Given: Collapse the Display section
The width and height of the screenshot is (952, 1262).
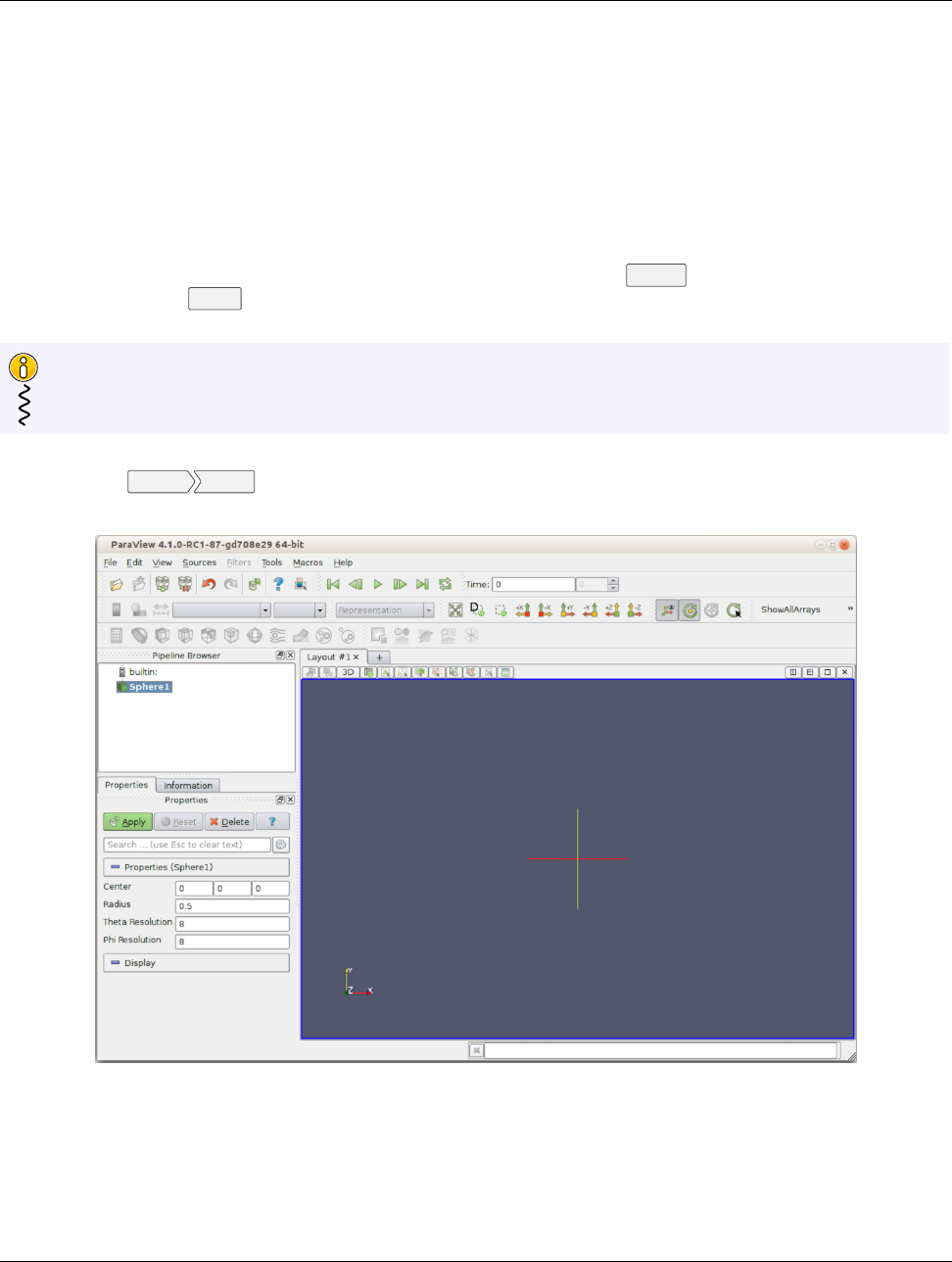Looking at the screenshot, I should [196, 963].
